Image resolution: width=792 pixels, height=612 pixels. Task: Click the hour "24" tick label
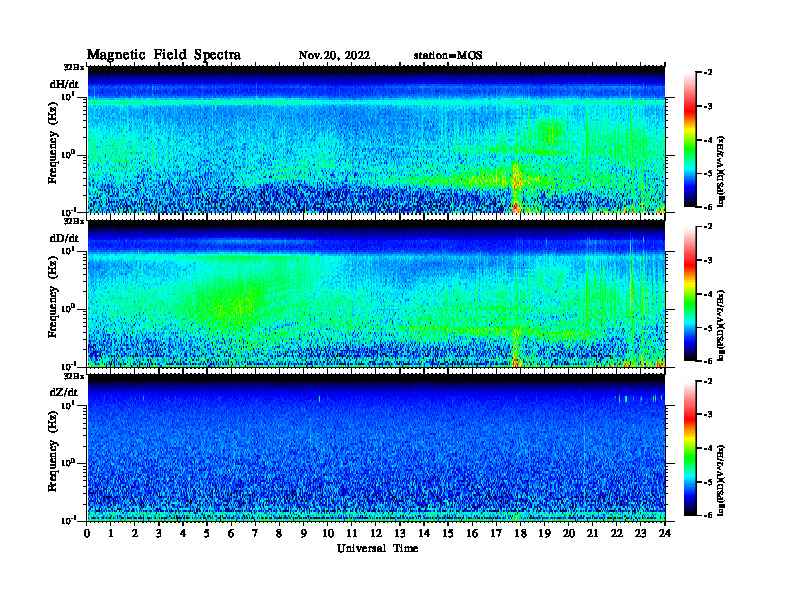coord(665,534)
